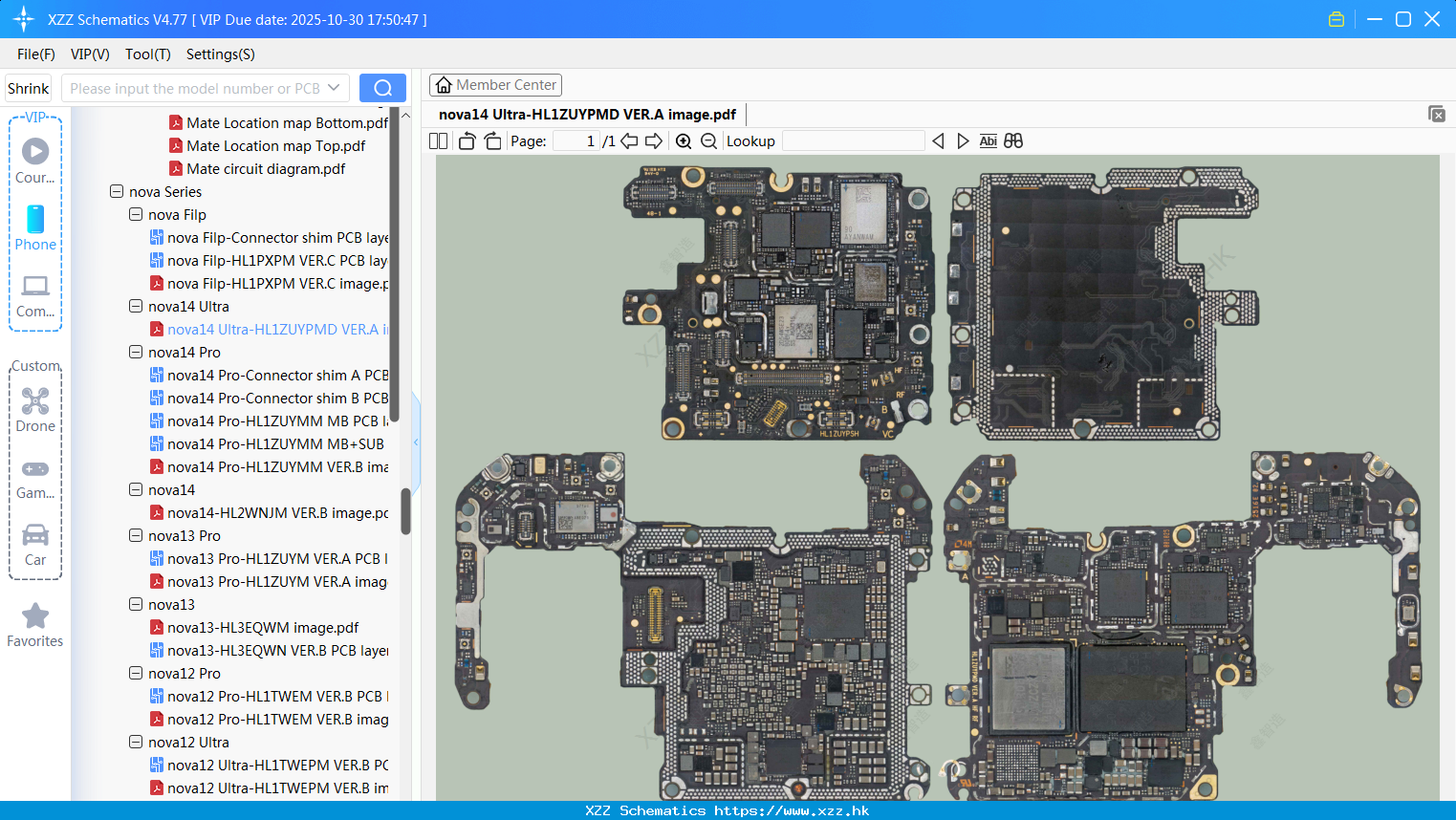Open Favorites star

click(x=35, y=626)
